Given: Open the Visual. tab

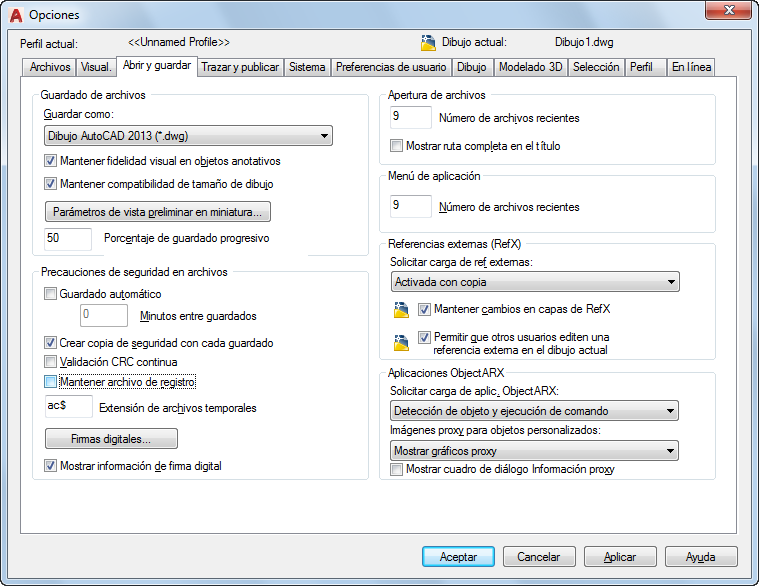Looking at the screenshot, I should click(96, 67).
